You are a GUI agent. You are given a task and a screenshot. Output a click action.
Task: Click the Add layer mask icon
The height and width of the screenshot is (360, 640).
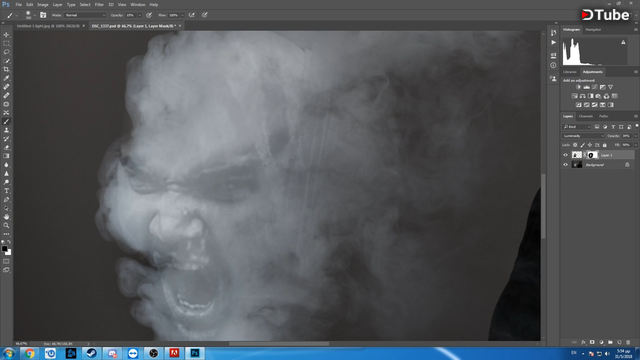click(592, 342)
